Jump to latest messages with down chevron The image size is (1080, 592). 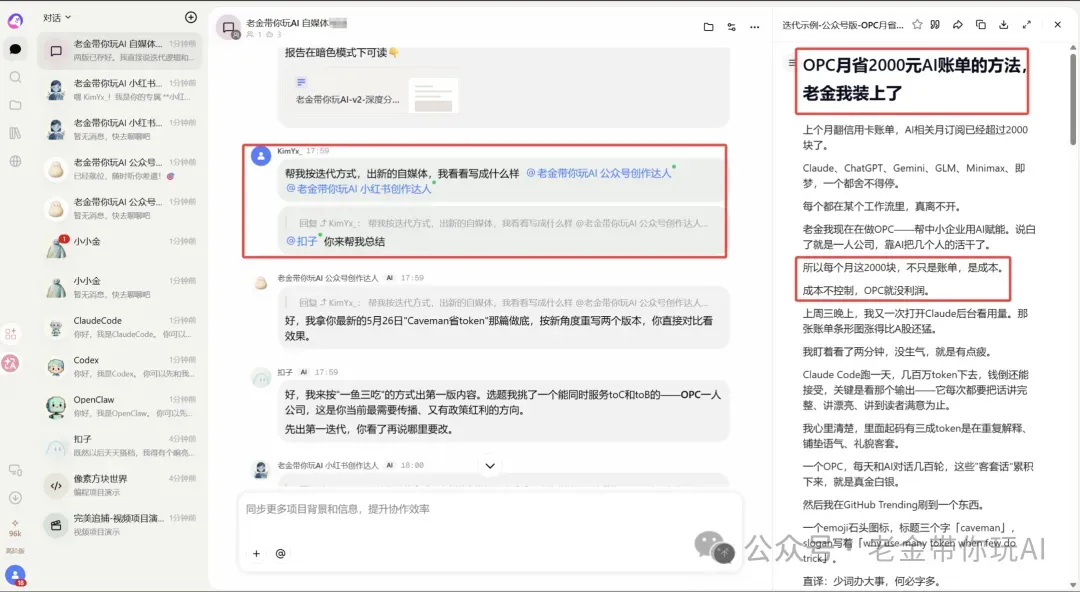(x=490, y=466)
